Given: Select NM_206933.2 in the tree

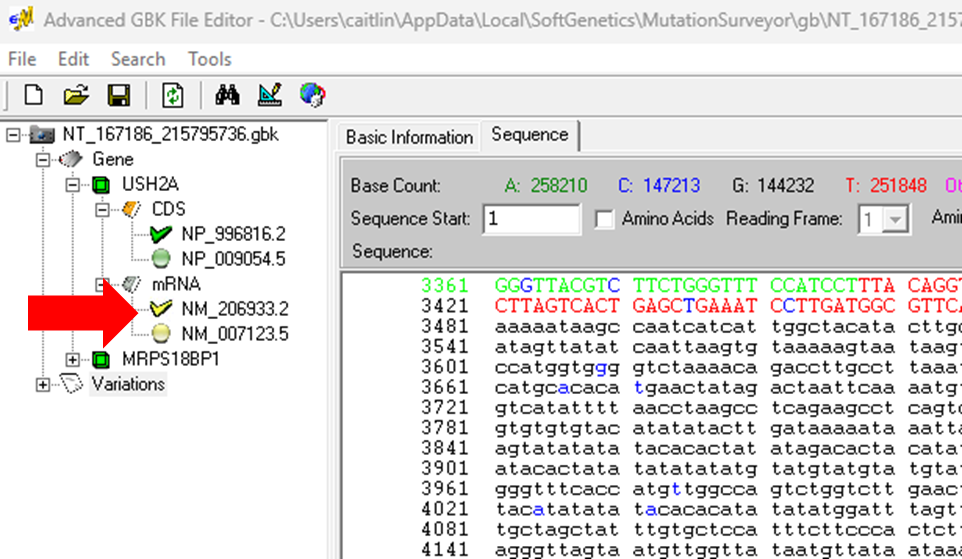Looking at the screenshot, I should (x=235, y=309).
